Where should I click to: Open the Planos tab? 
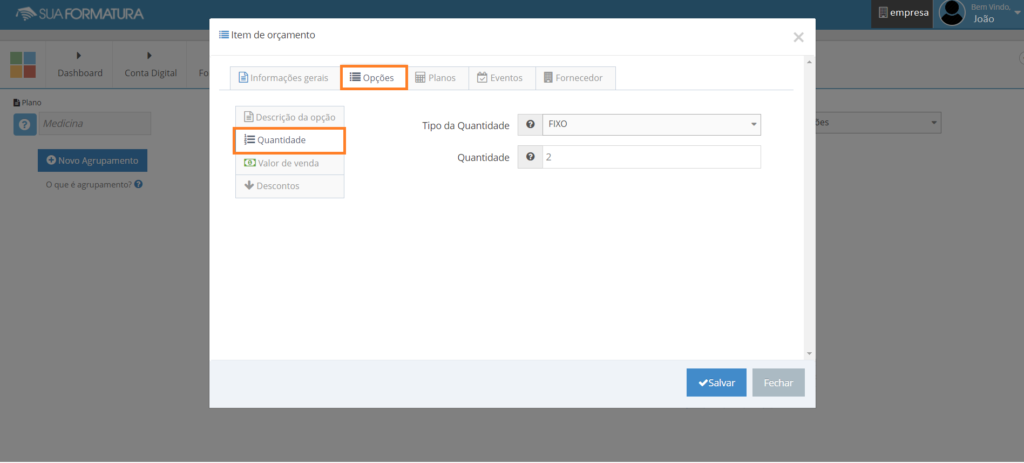(x=435, y=78)
